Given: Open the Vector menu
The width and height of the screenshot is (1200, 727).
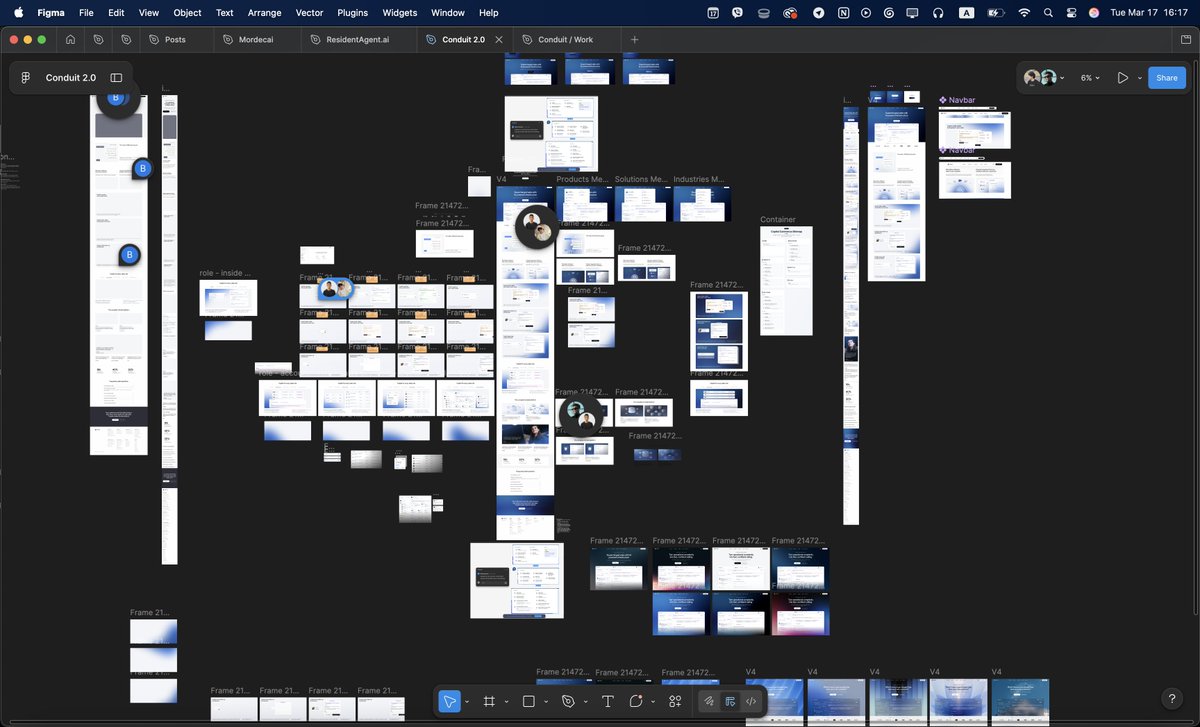Looking at the screenshot, I should coord(310,13).
